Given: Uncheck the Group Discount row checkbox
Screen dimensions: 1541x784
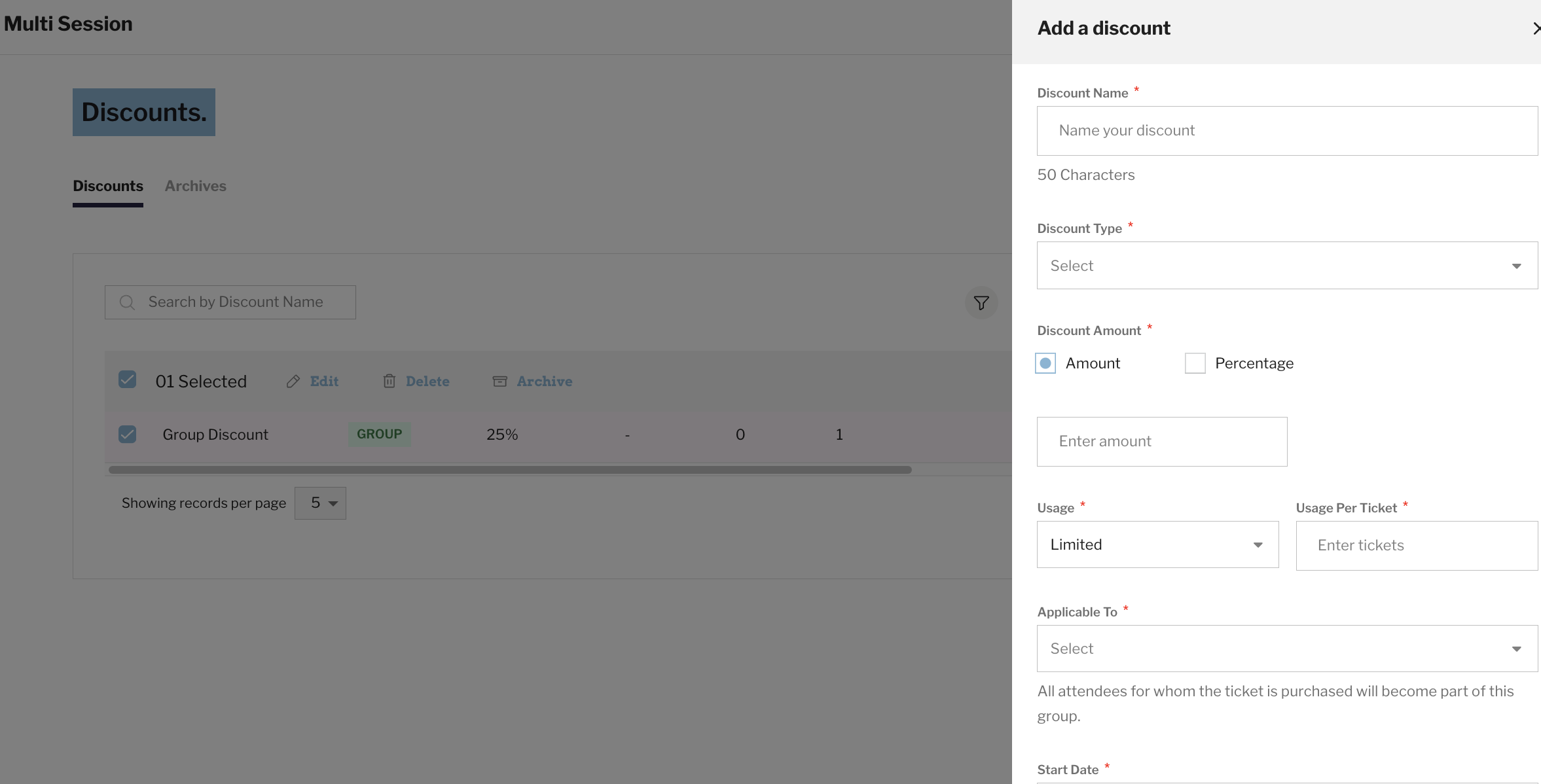Looking at the screenshot, I should [x=127, y=435].
